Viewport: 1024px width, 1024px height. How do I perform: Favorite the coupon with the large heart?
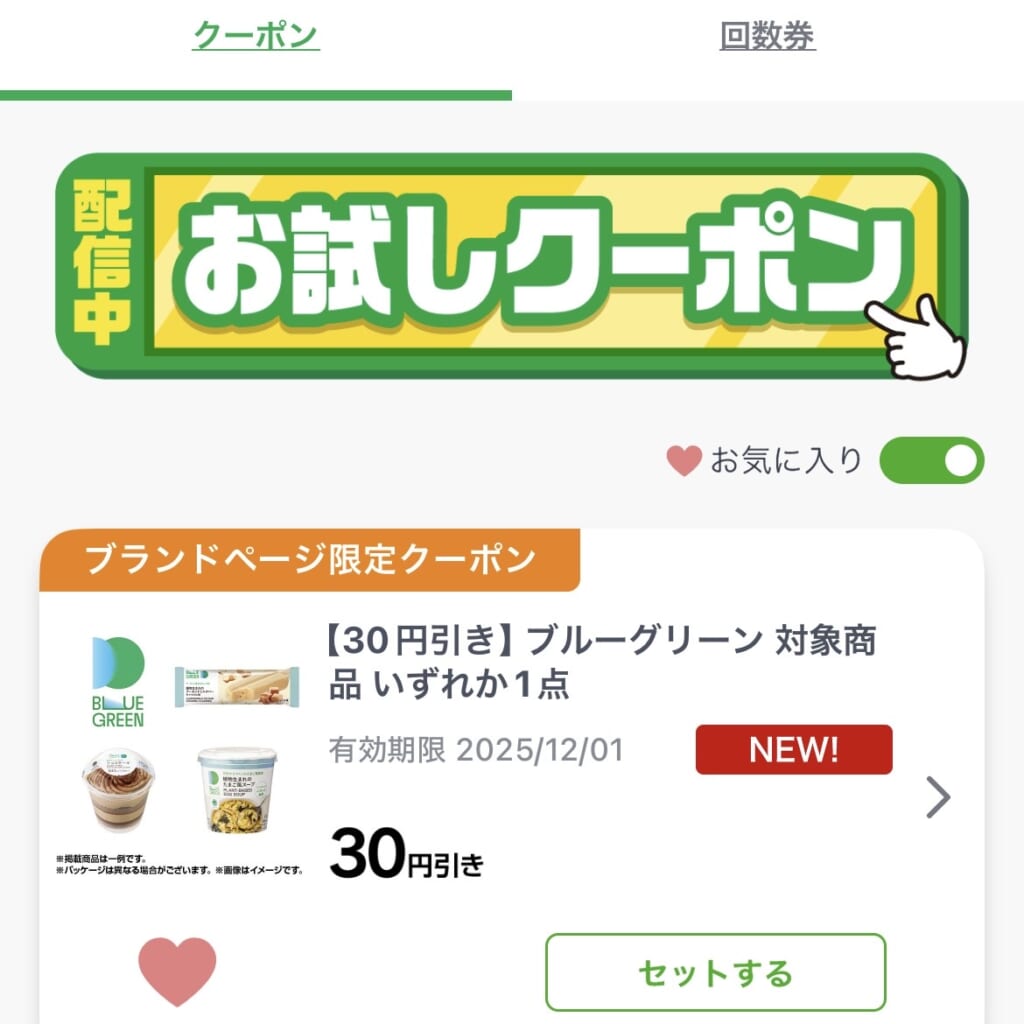point(177,971)
